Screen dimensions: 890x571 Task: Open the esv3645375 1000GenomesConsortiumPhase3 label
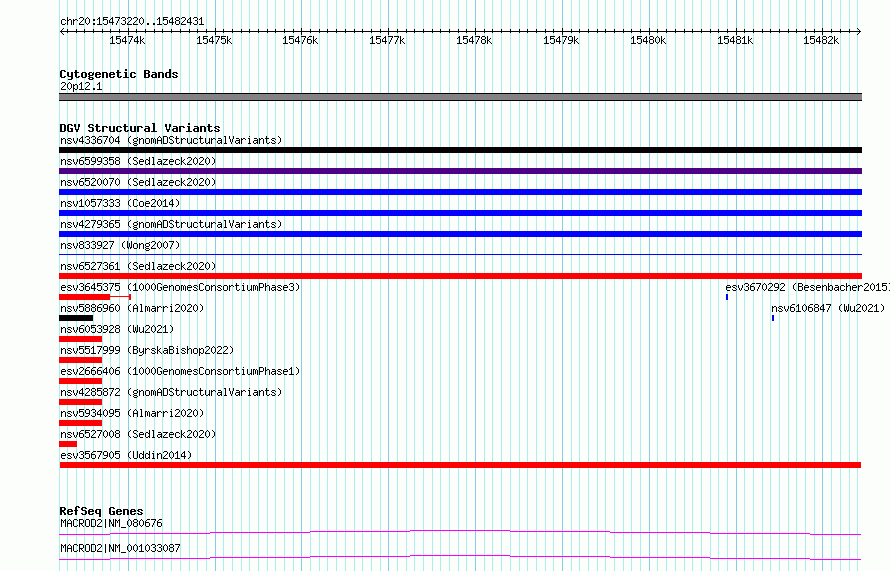(x=180, y=287)
